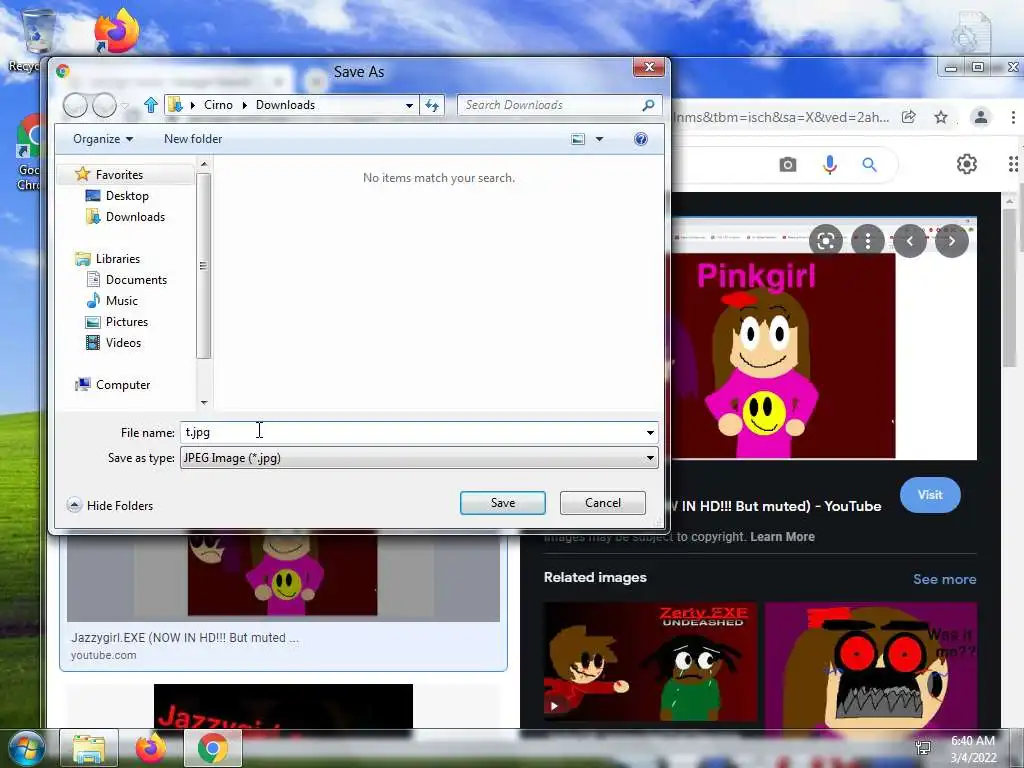Click the network tray icon
Viewport: 1024px width, 768px height.
coord(923,749)
